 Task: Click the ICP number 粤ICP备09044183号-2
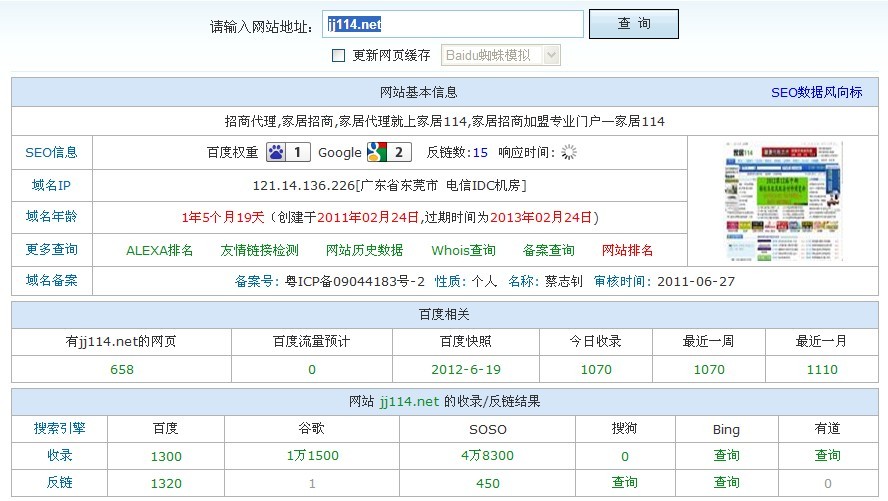click(355, 281)
